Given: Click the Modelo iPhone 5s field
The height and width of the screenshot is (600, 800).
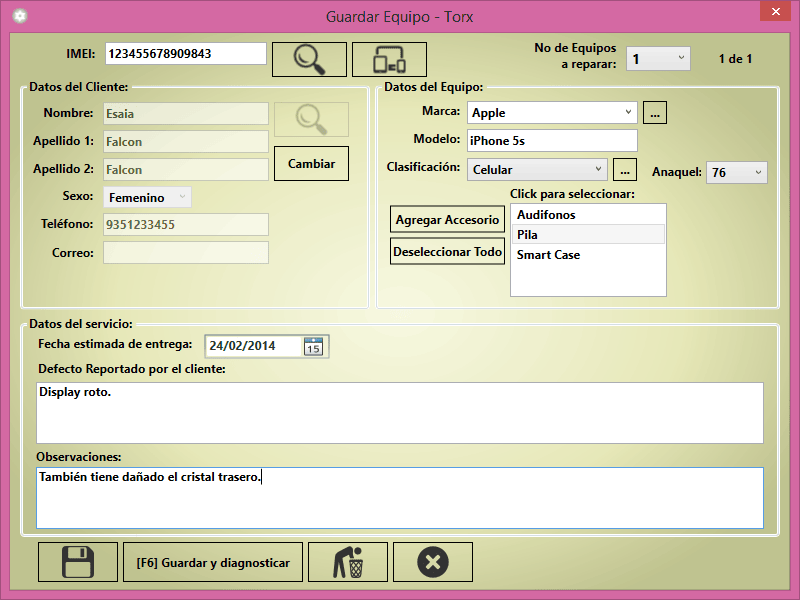Looking at the screenshot, I should 552,141.
